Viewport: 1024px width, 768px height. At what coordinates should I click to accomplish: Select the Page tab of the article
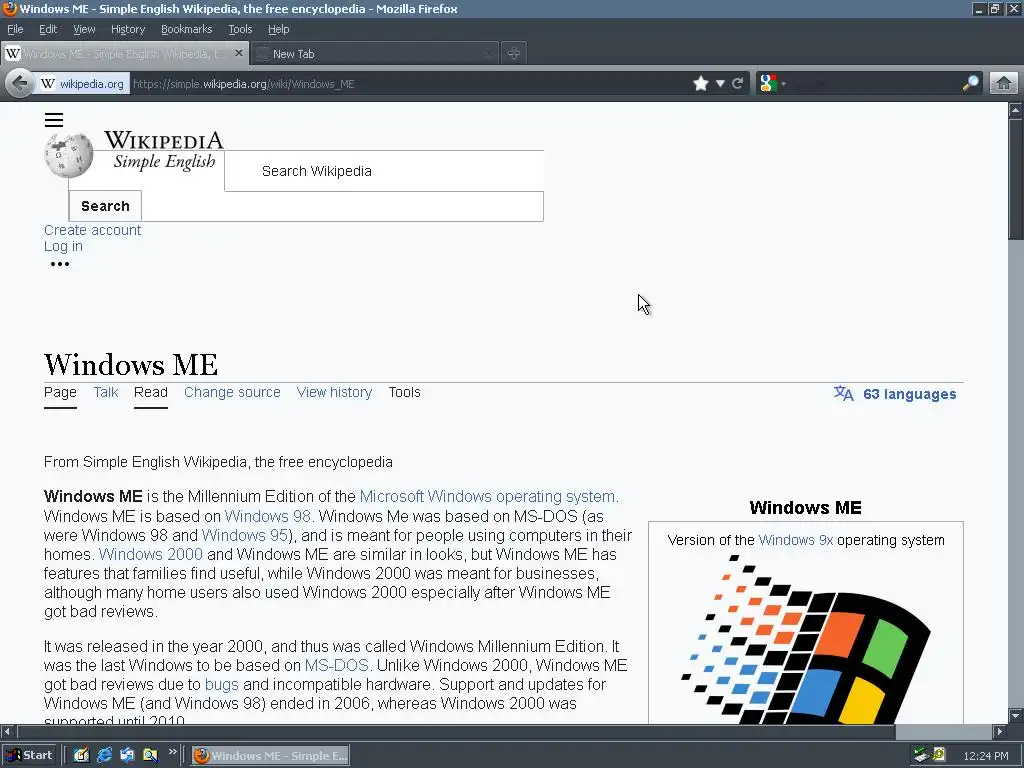[x=60, y=392]
